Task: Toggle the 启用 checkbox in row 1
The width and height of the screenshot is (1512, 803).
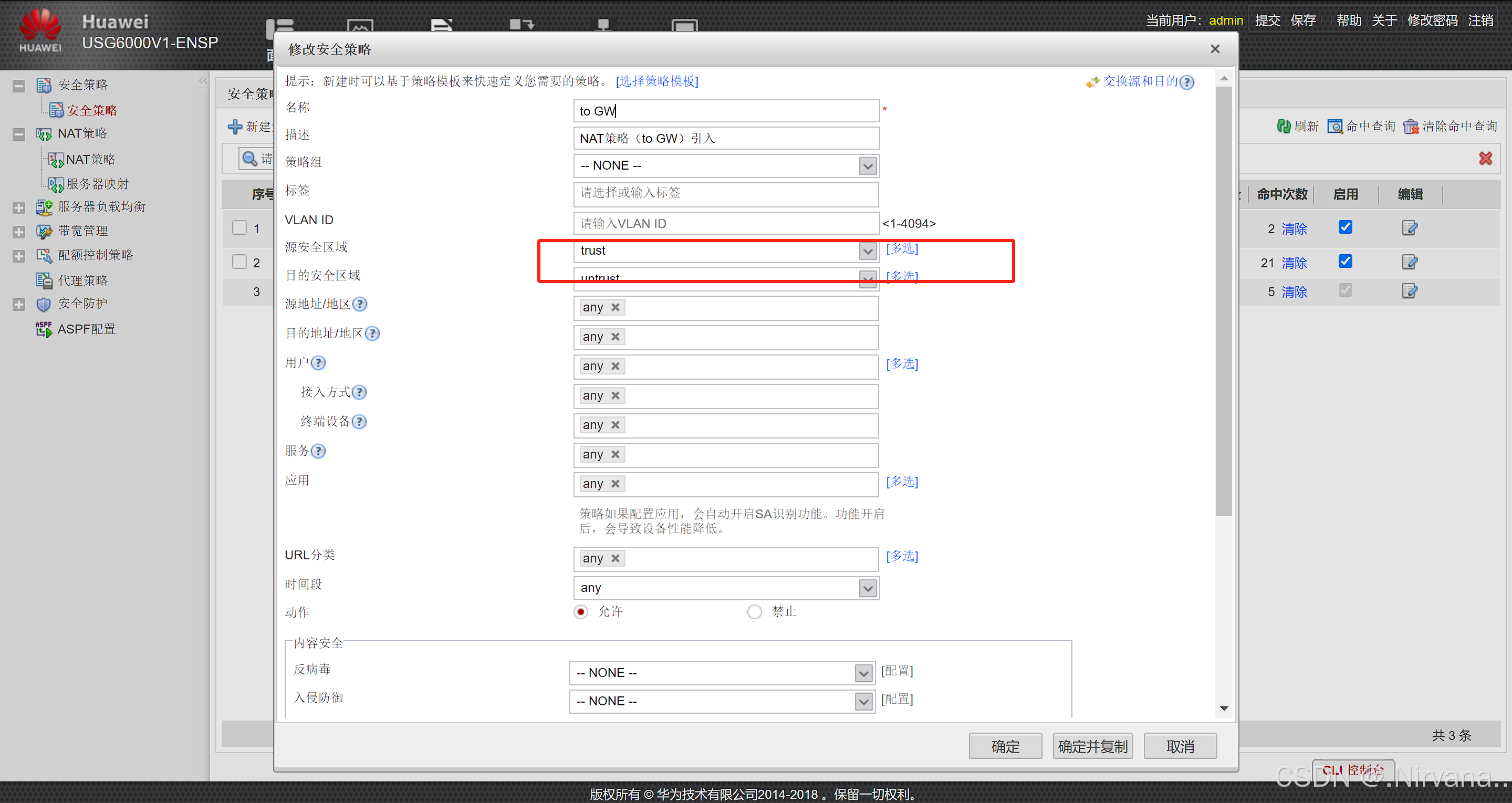Action: click(1346, 227)
